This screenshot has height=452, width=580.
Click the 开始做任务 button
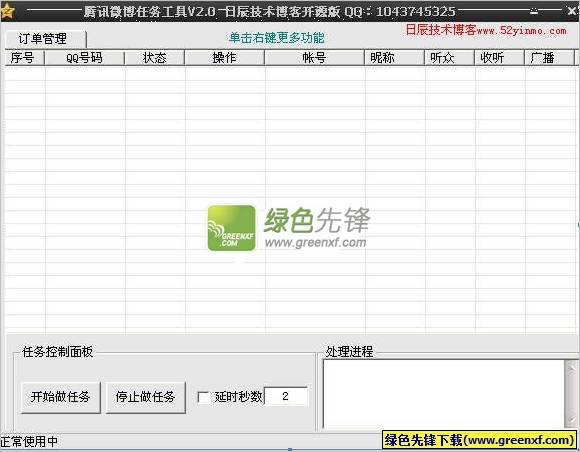[61, 397]
